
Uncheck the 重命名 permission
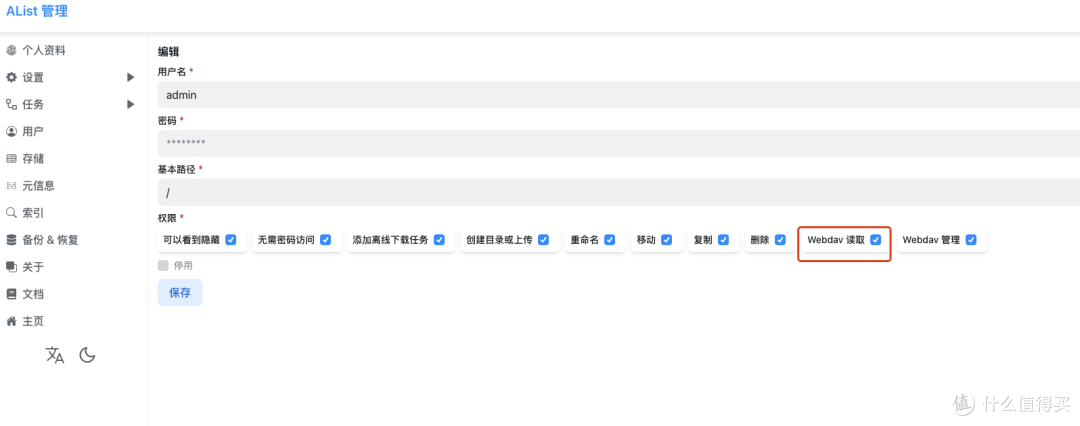click(610, 240)
